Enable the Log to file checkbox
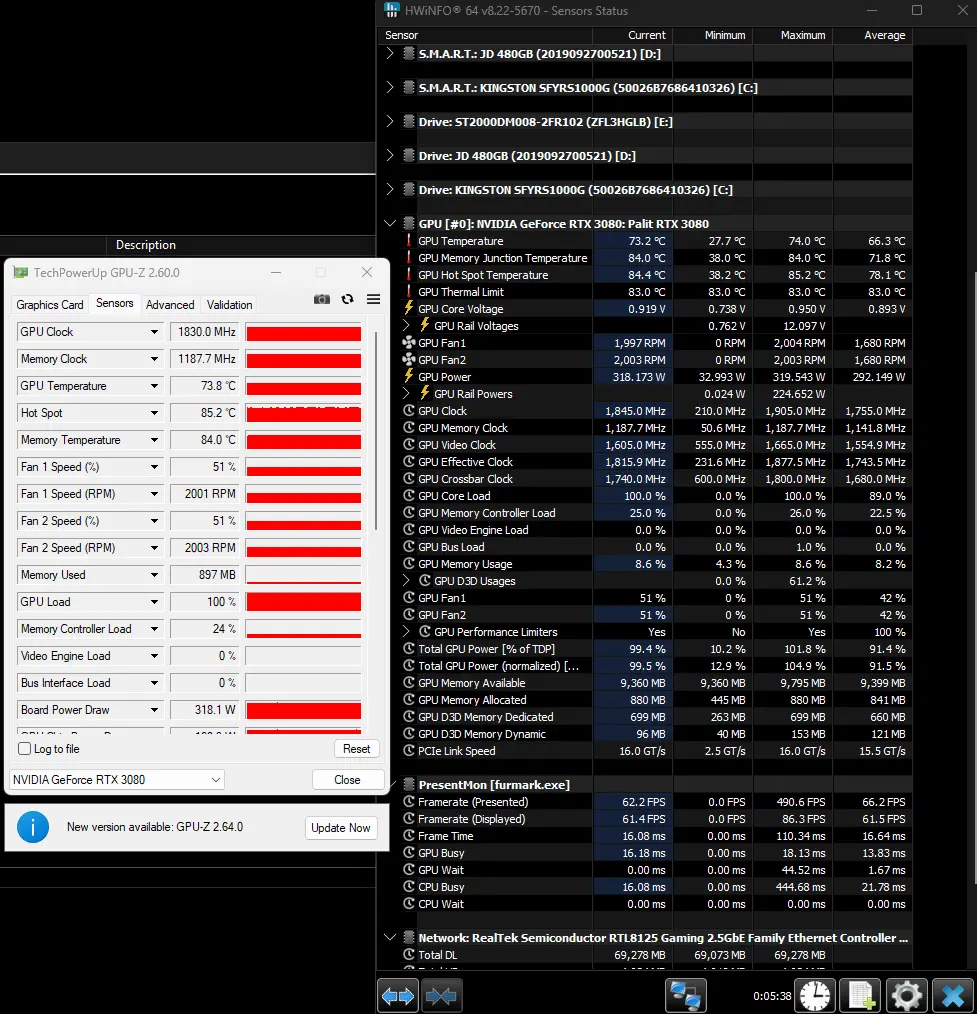This screenshot has height=1014, width=977. (25, 749)
